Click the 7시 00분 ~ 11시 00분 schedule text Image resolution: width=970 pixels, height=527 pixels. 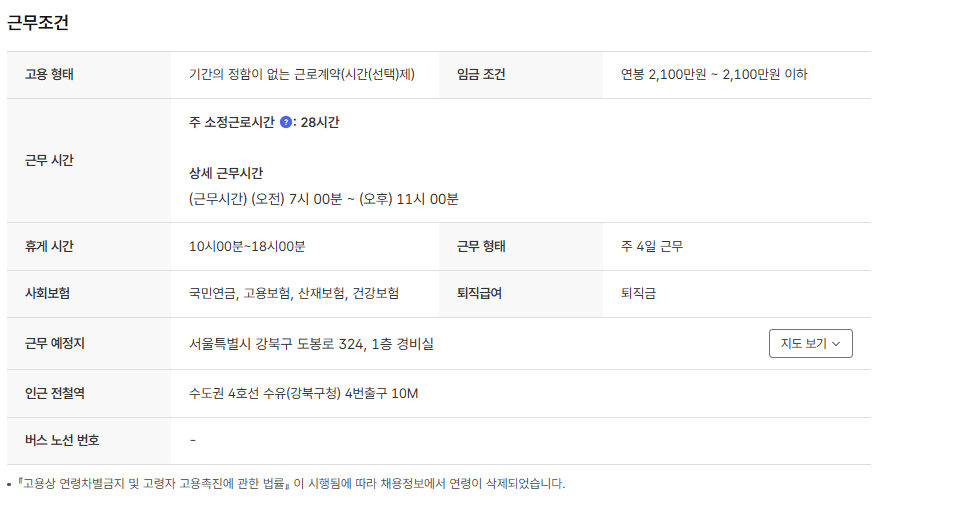coord(323,199)
